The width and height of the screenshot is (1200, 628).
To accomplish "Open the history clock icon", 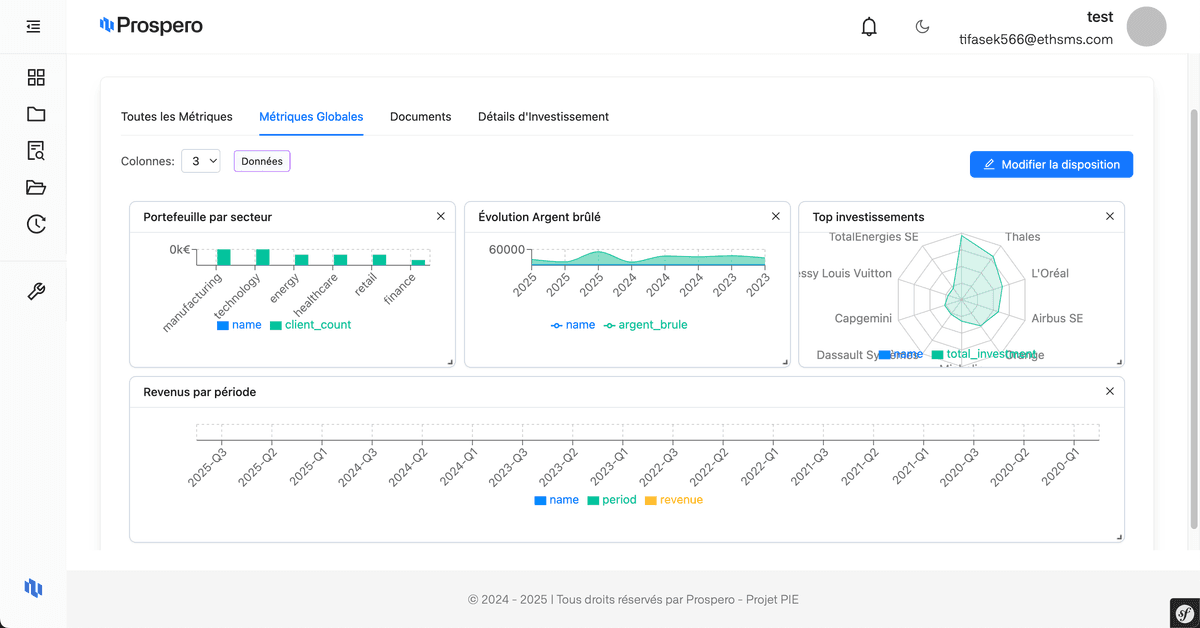I will tap(36, 224).
